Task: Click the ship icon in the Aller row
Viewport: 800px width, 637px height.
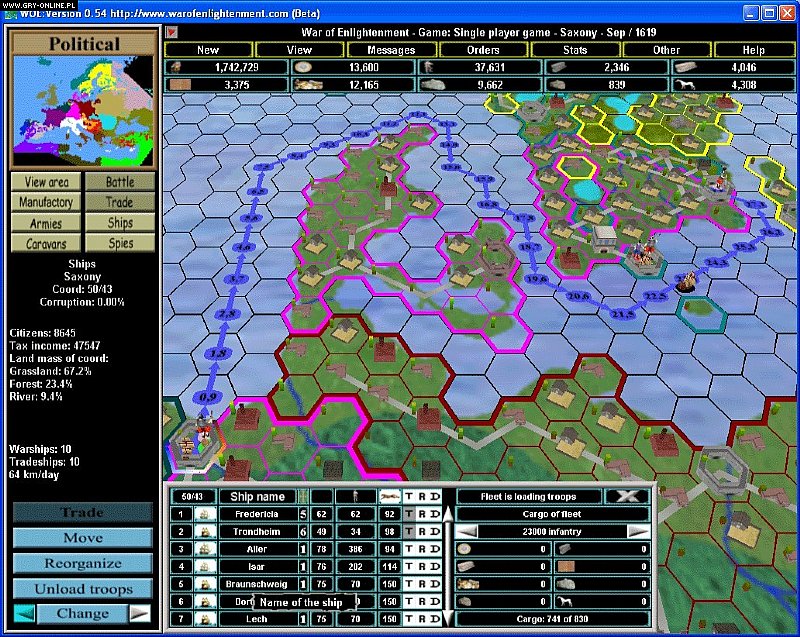Action: click(x=203, y=549)
